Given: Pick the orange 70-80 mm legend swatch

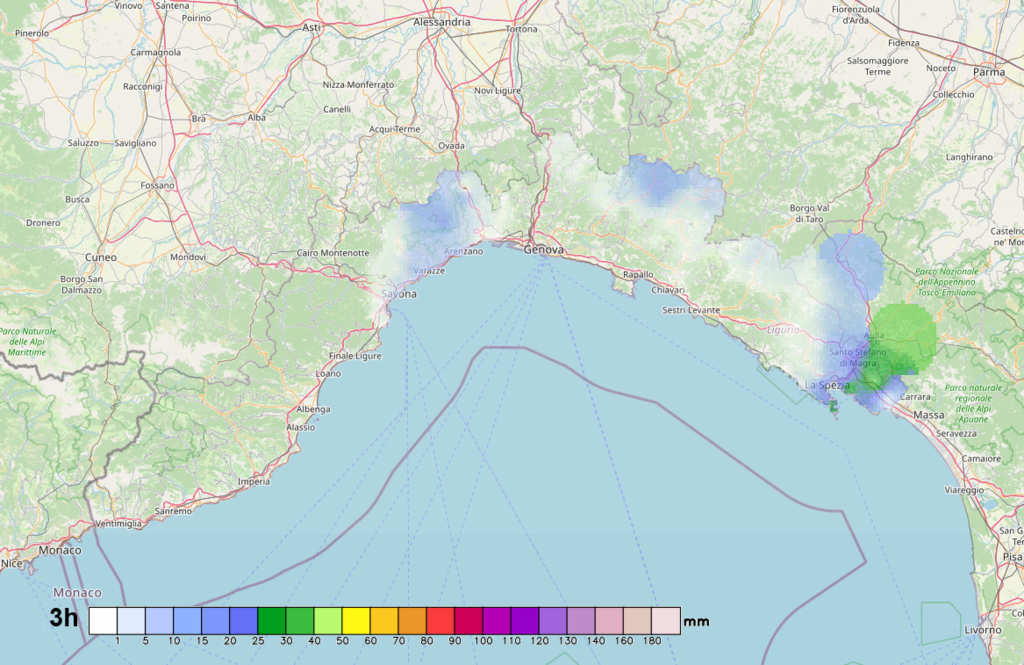Looking at the screenshot, I should pos(412,620).
